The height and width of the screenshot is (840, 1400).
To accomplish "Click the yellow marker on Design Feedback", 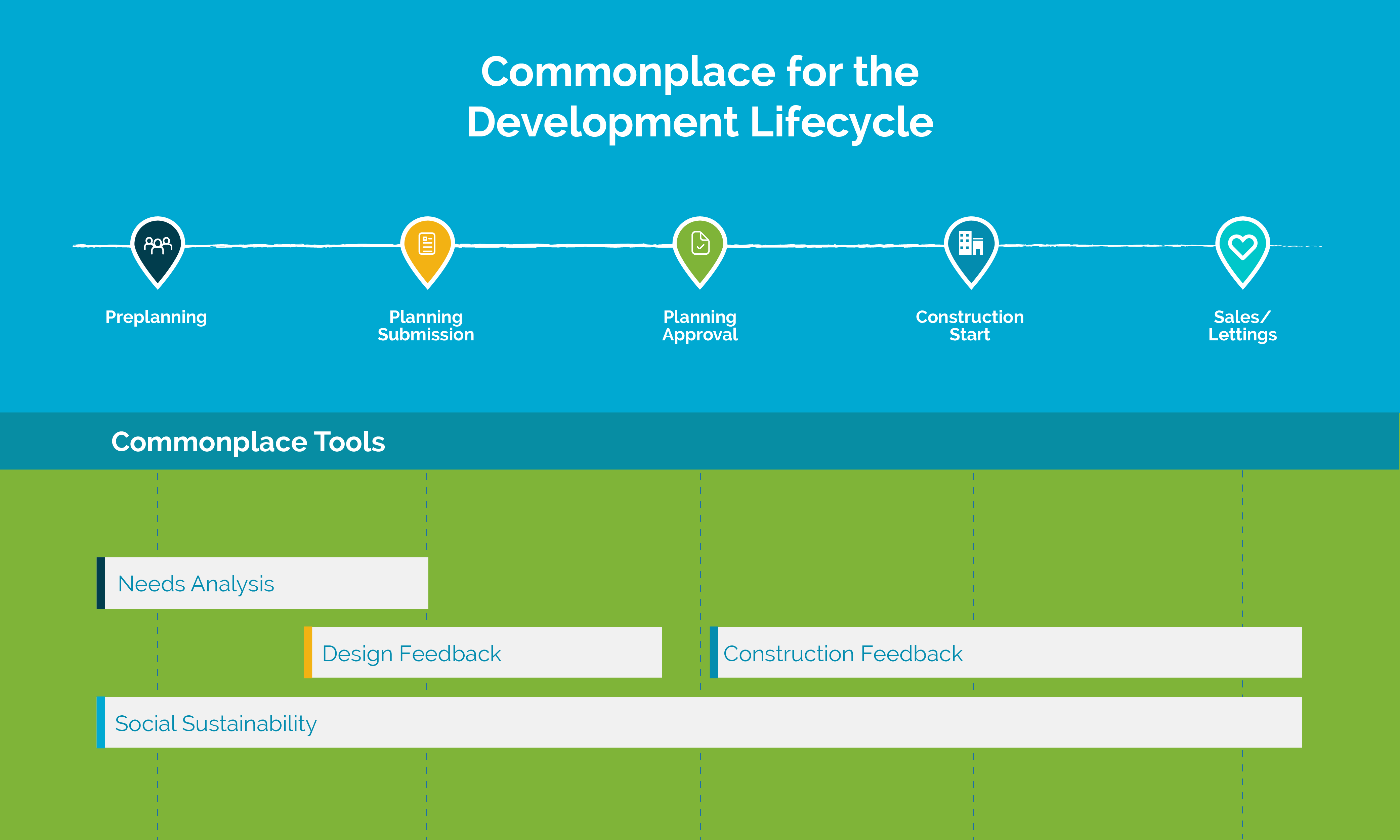I will point(308,652).
